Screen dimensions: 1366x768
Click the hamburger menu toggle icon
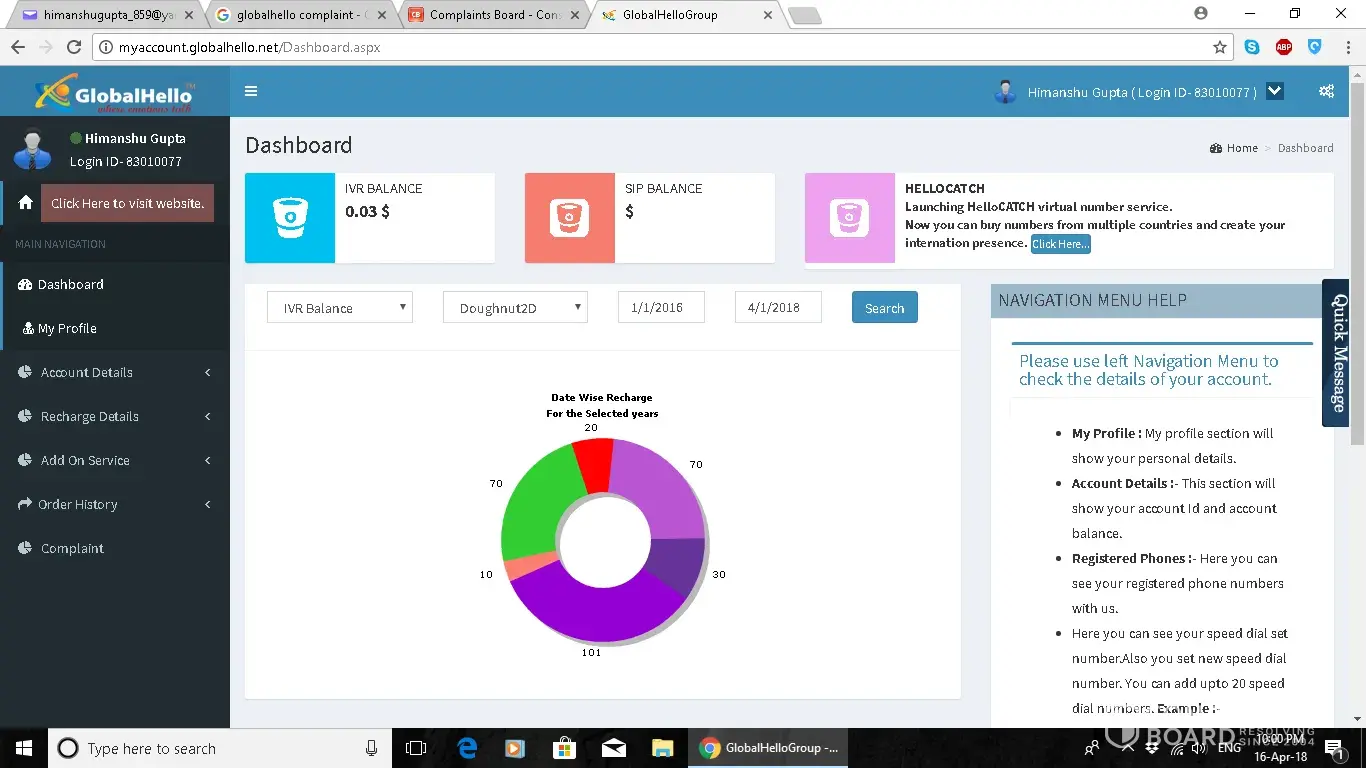click(251, 91)
